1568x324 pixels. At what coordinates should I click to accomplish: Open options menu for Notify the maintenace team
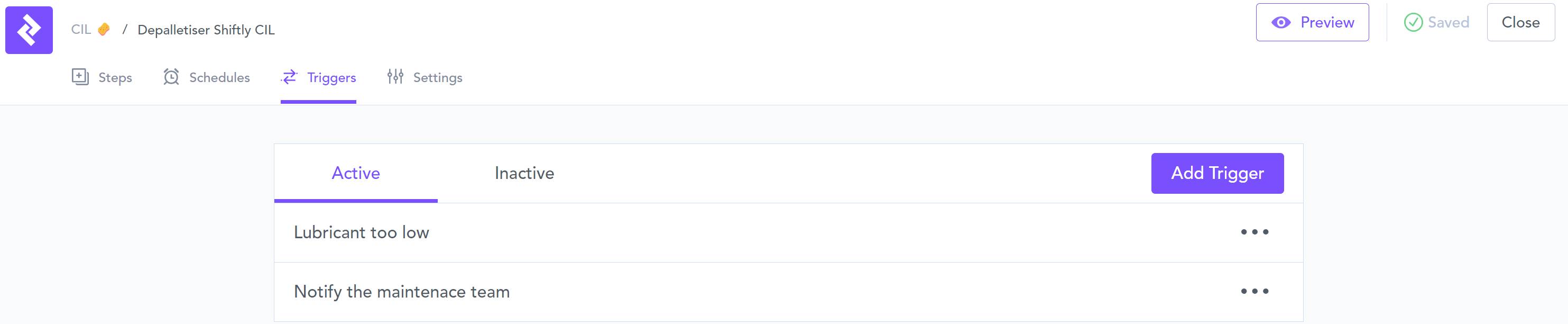tap(1254, 291)
